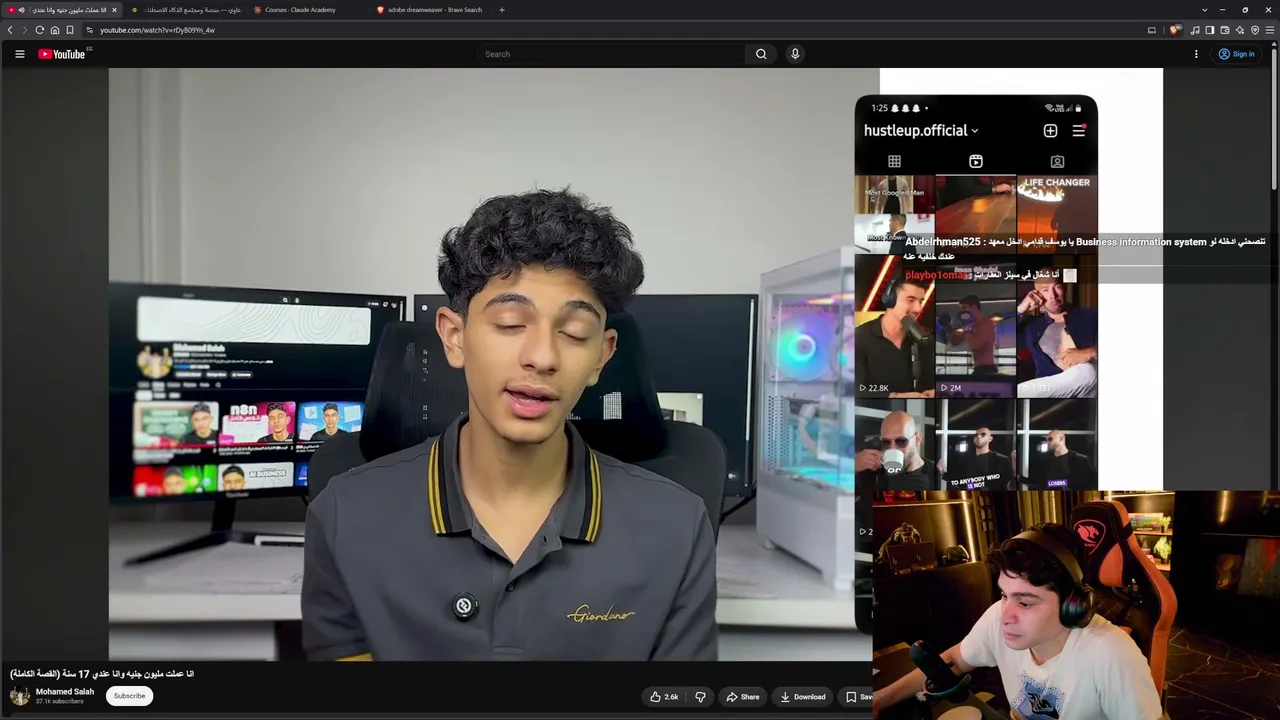Open the Brave VPN shield icon

pos(1255,30)
